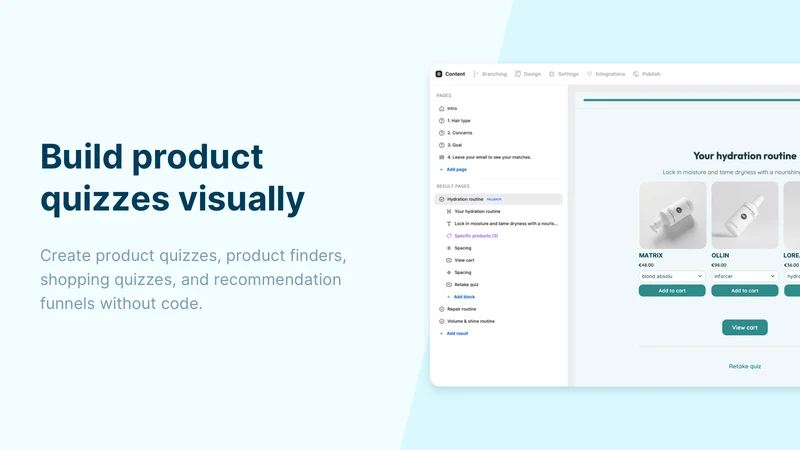
Task: Click the form icon beside email page
Action: tap(442, 157)
